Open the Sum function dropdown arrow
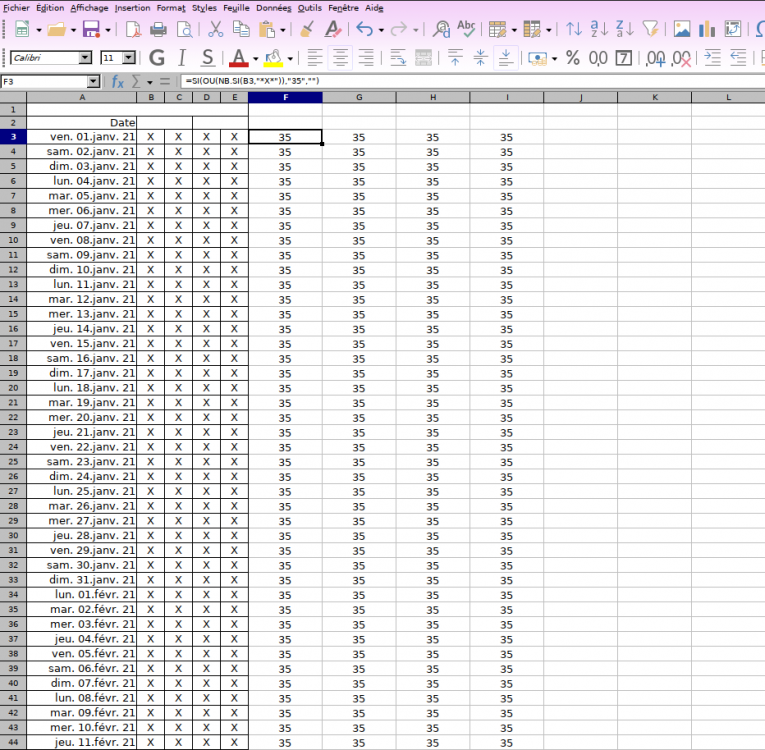Viewport: 765px width, 750px height. (150, 82)
